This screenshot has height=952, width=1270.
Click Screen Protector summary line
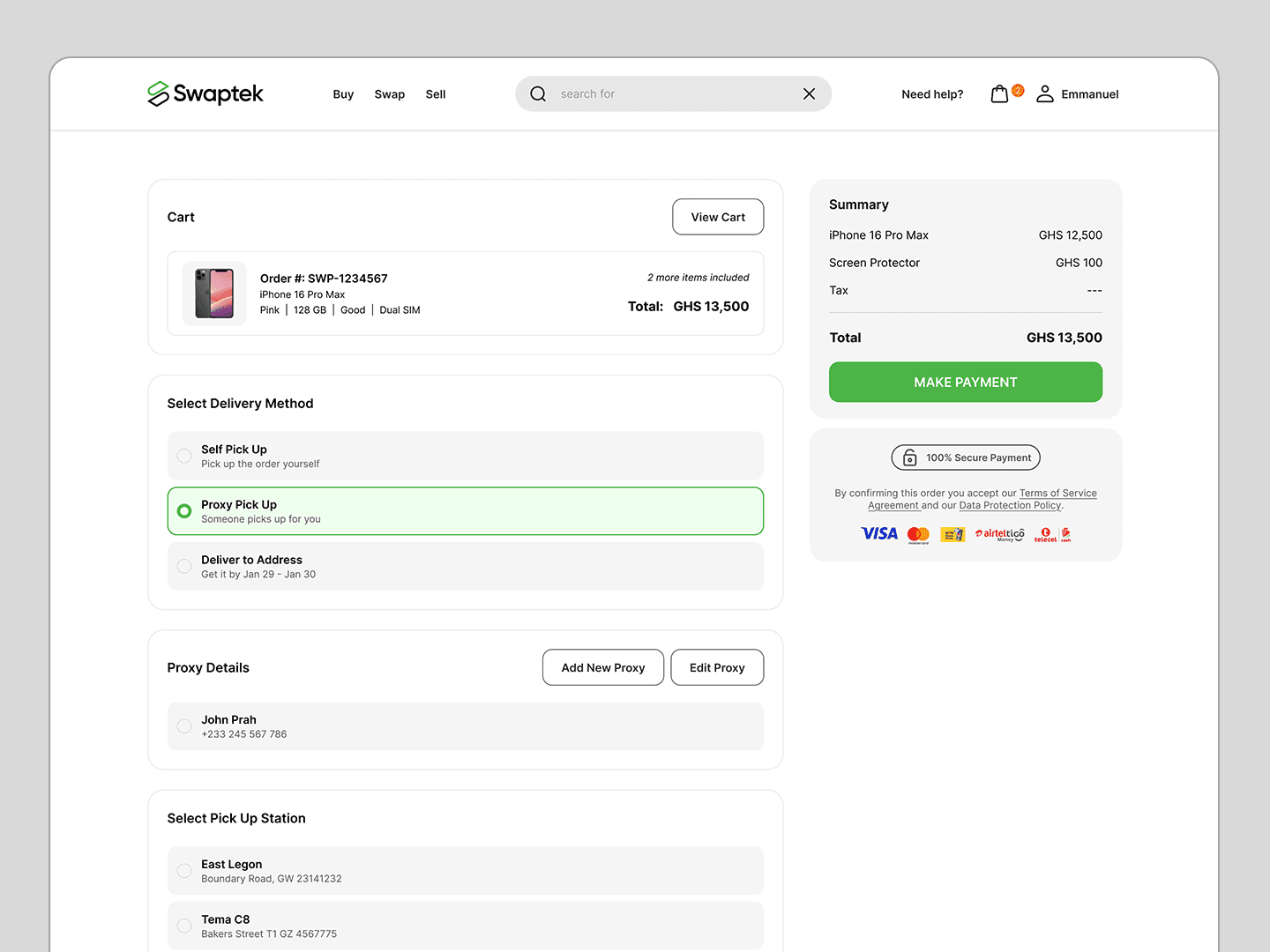coord(966,263)
